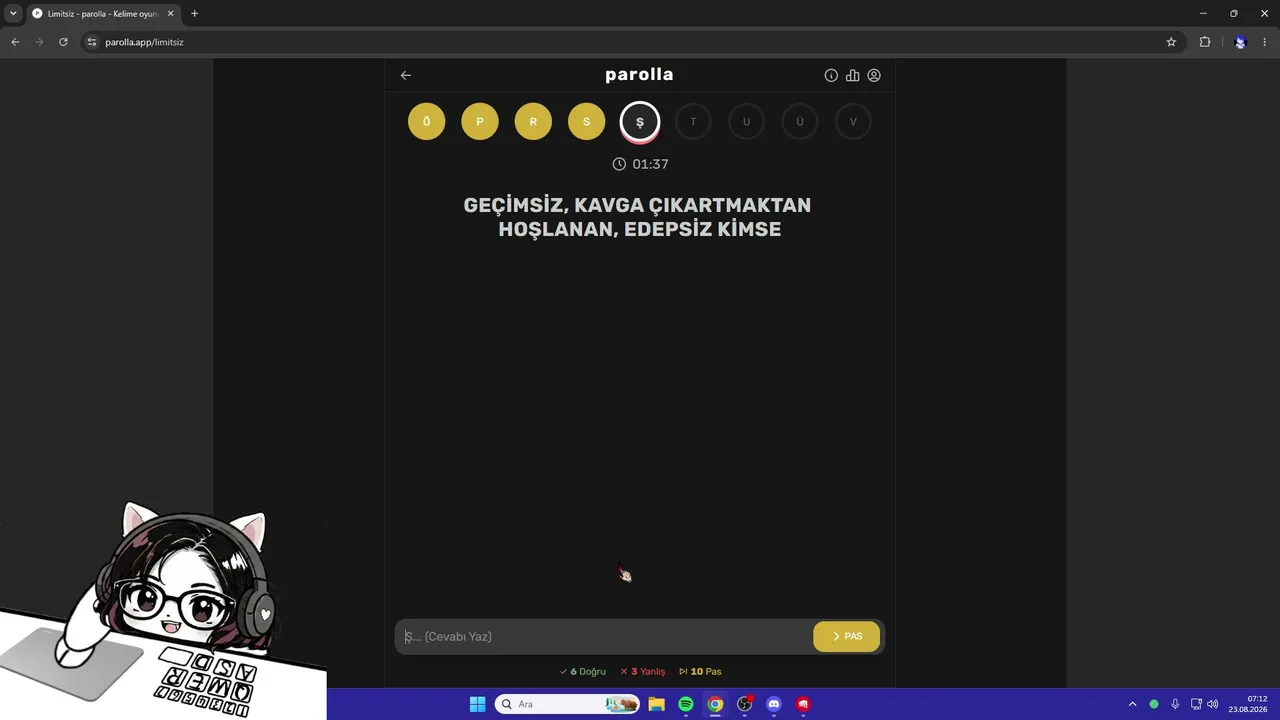The height and width of the screenshot is (720, 1280).
Task: Open OBS Studio from the taskbar
Action: click(744, 704)
